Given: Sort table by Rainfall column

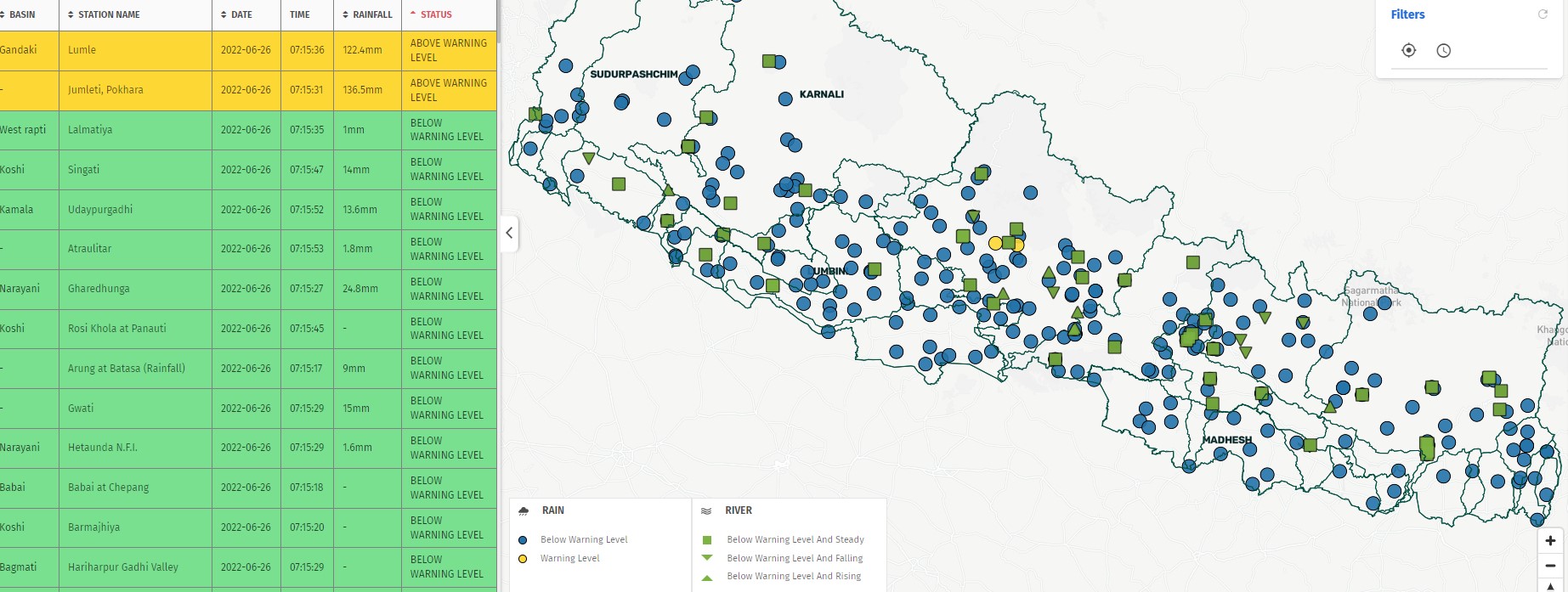Looking at the screenshot, I should 367,14.
